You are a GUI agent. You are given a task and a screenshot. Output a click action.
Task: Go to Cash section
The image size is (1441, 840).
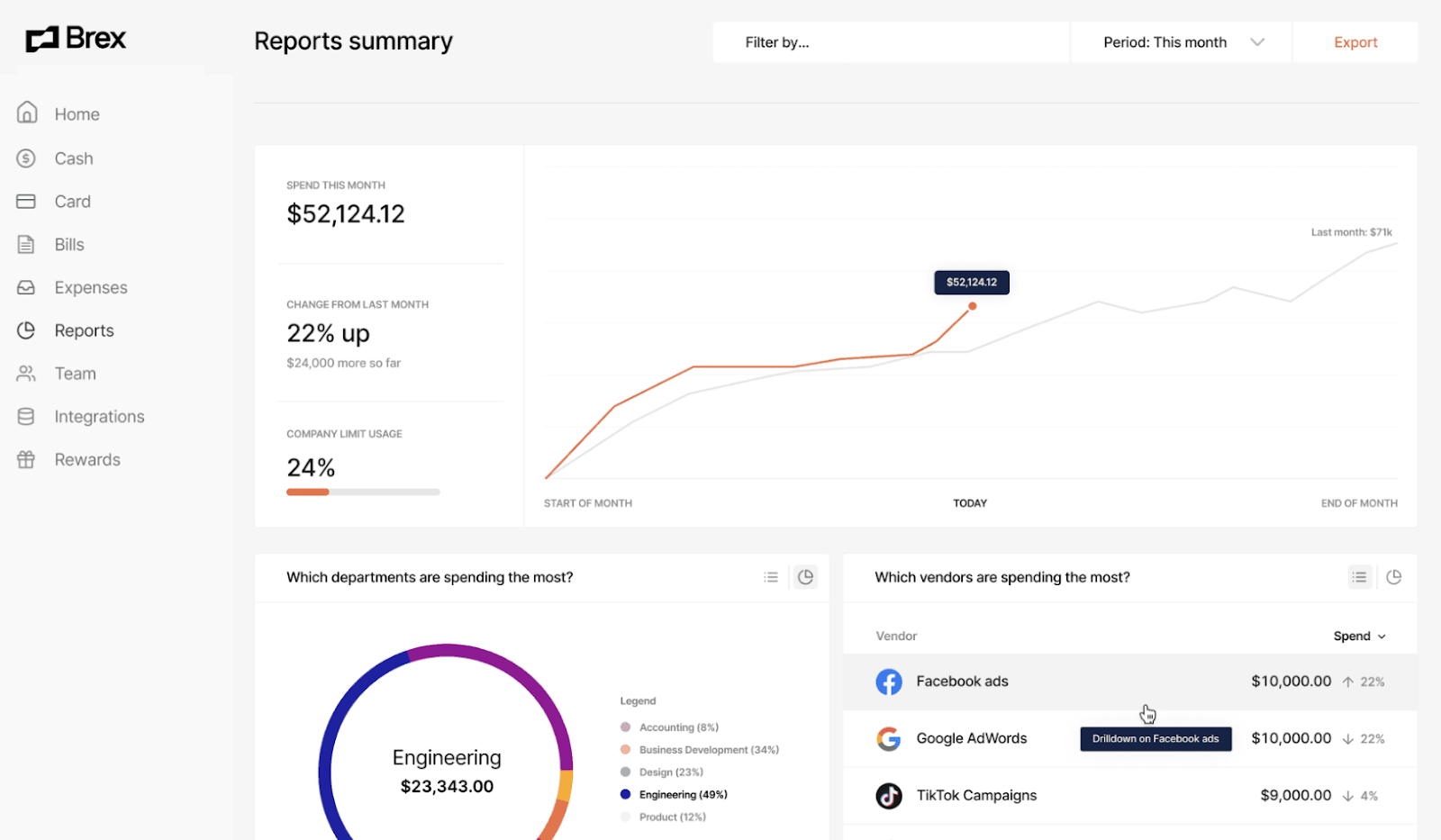coord(74,158)
